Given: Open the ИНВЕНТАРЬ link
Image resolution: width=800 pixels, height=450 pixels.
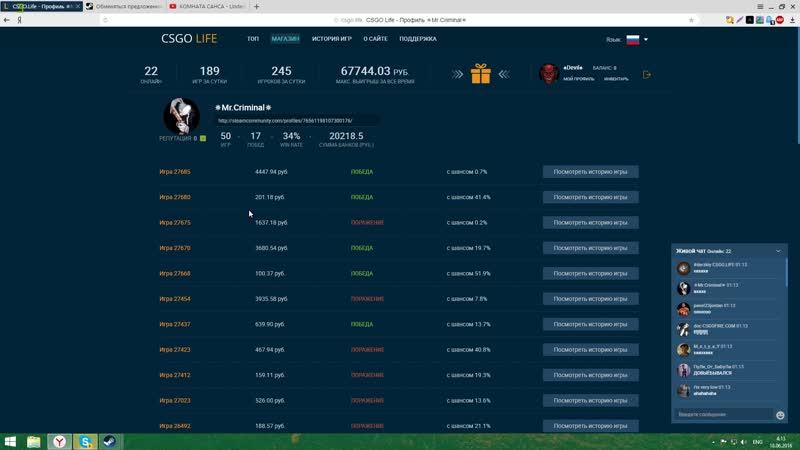Looking at the screenshot, I should click(x=616, y=79).
